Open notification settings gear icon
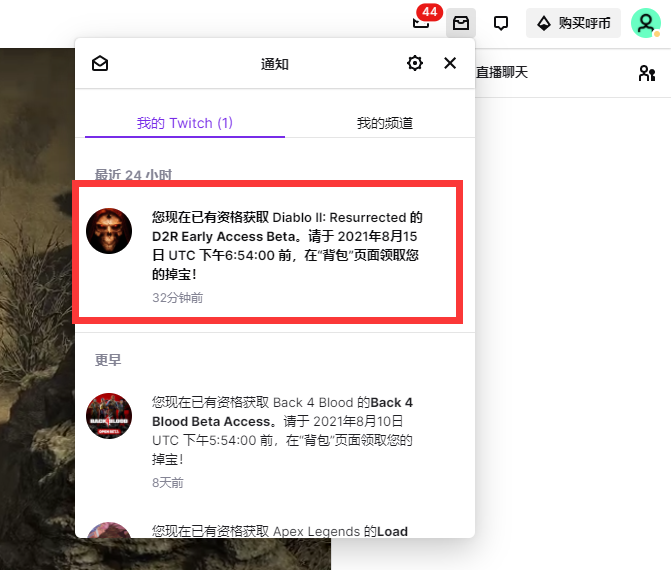The height and width of the screenshot is (570, 671). point(415,63)
